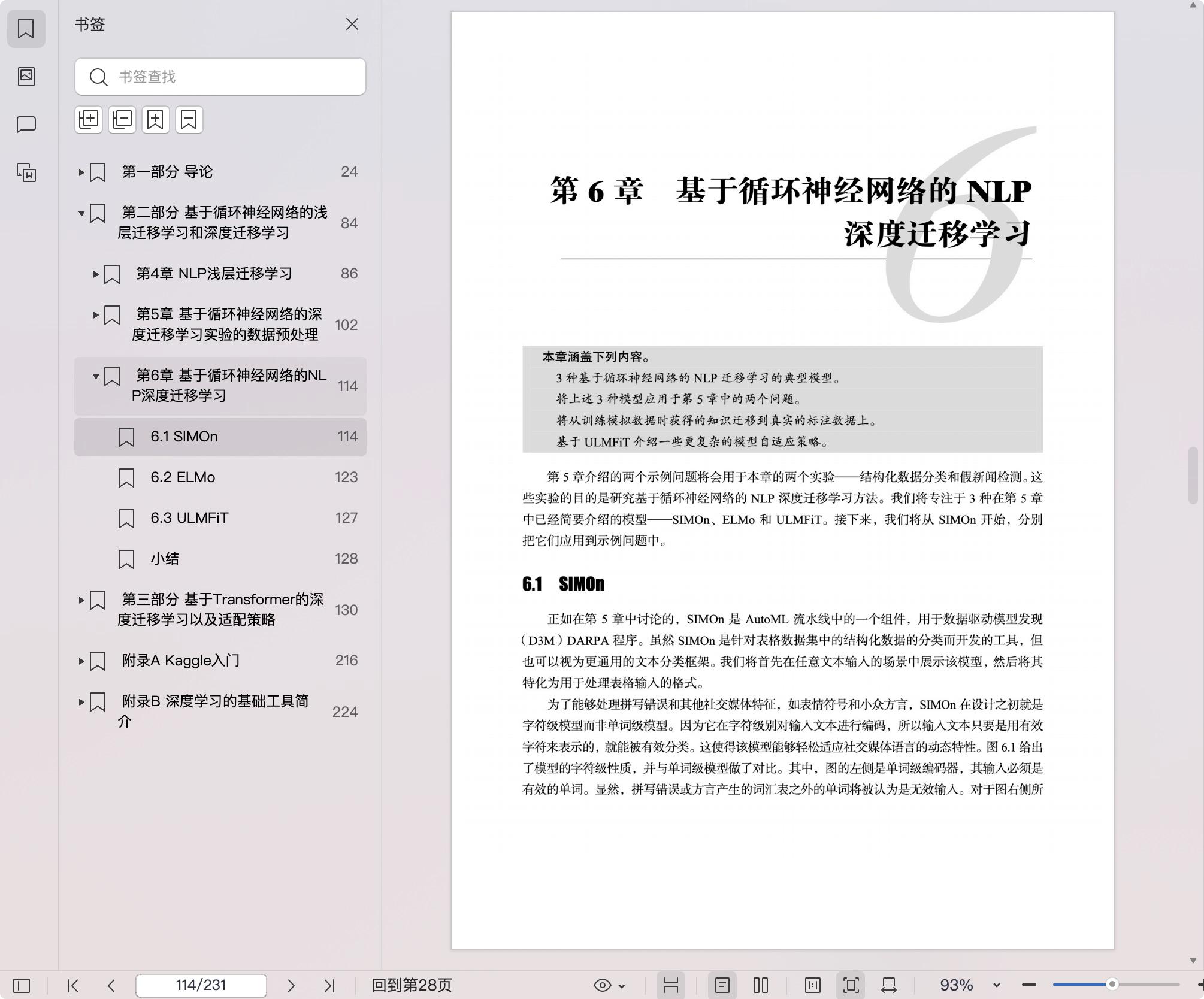This screenshot has width=1204, height=999.
Task: Click the 本章涵盖下列内容 line
Action: point(596,357)
